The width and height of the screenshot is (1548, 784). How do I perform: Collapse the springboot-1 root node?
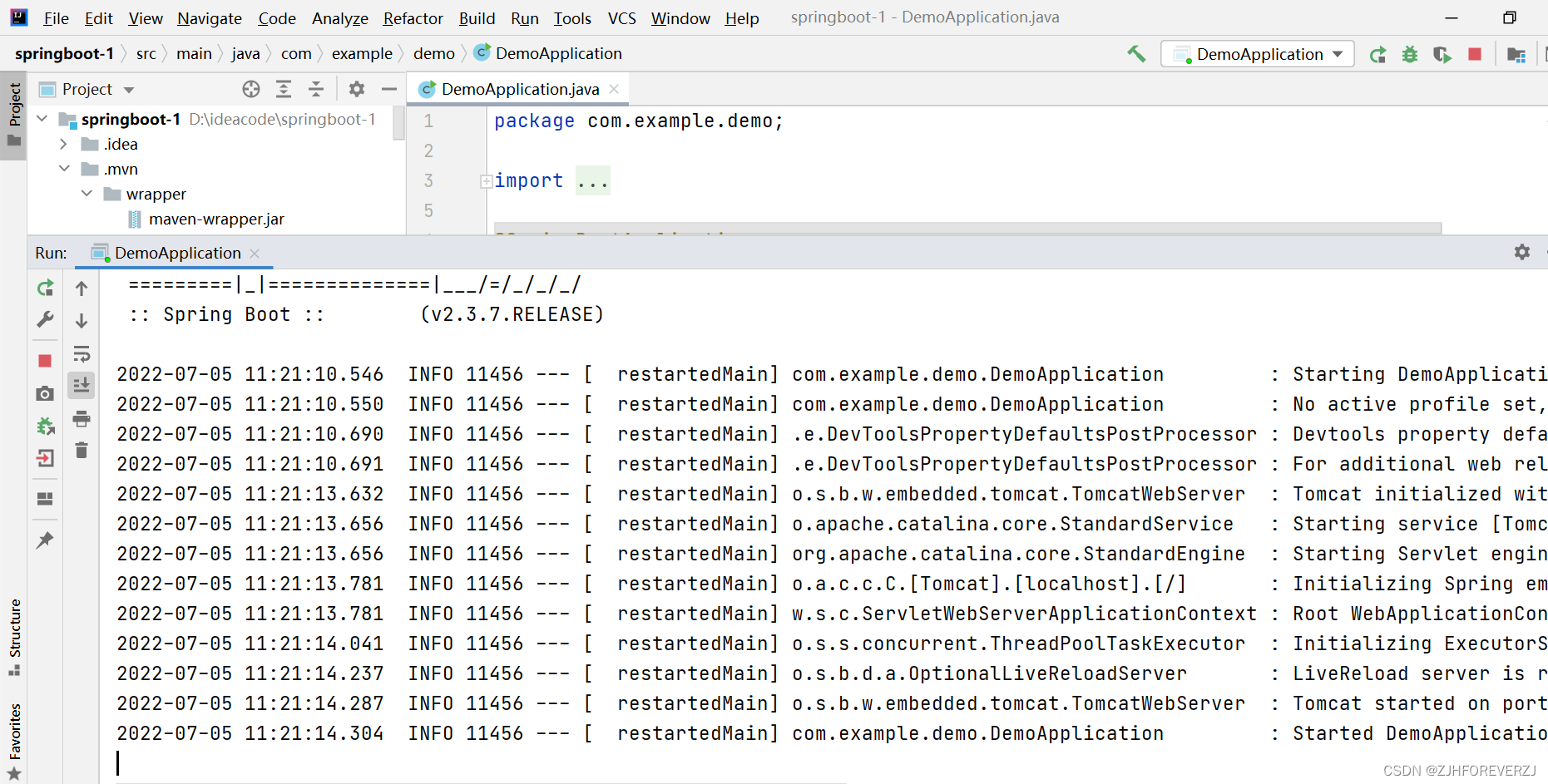(42, 119)
